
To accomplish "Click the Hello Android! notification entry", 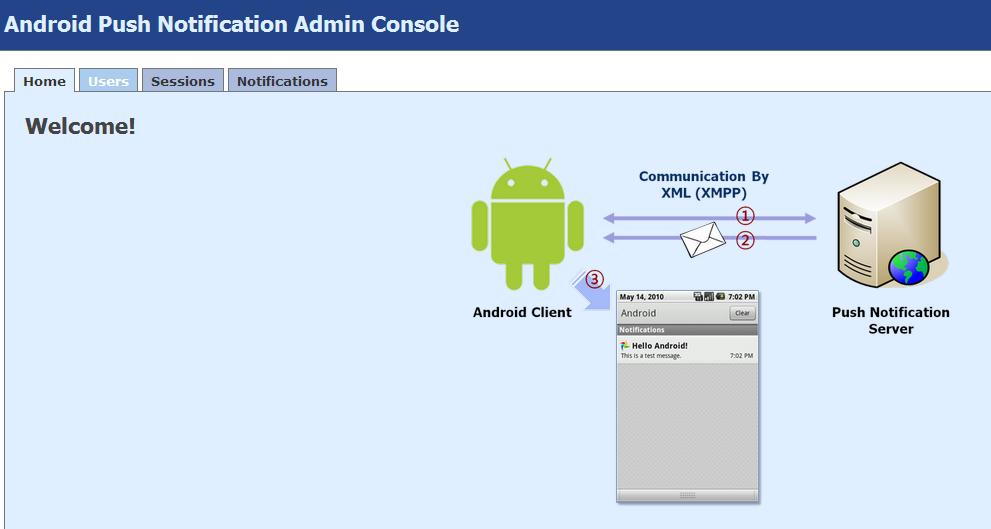I will [687, 350].
